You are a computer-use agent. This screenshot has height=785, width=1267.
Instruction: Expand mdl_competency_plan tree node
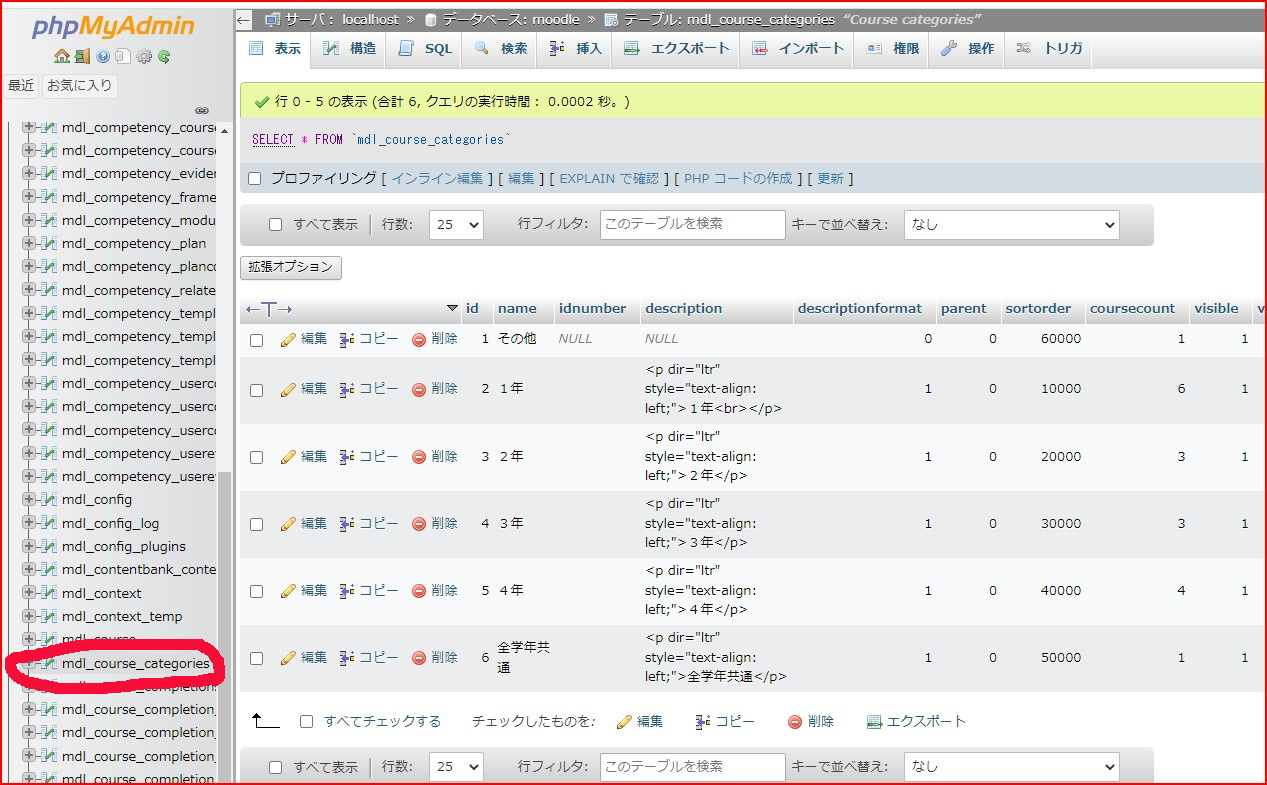(29, 243)
